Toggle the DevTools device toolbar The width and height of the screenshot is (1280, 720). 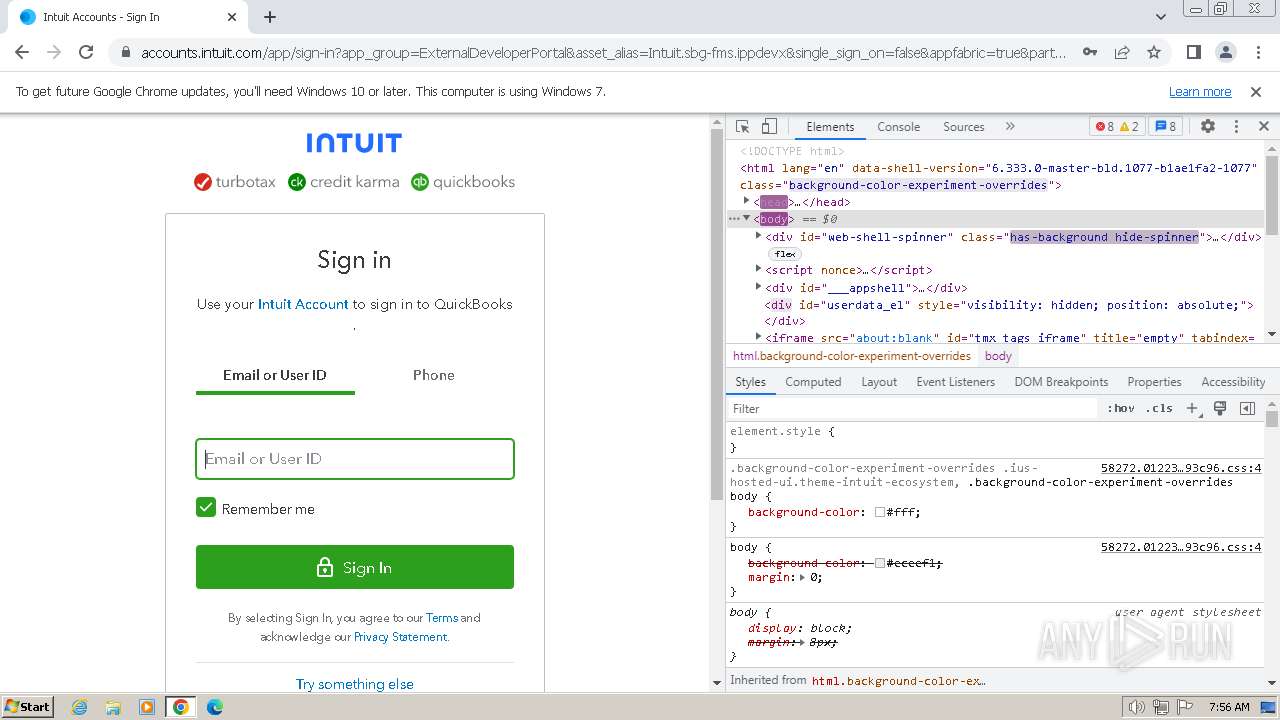pos(769,126)
